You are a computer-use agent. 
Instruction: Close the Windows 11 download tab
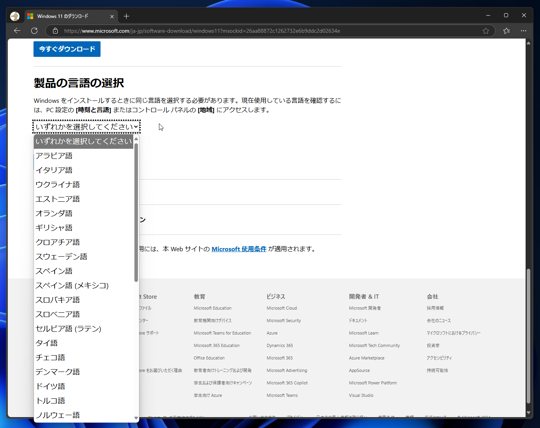tap(112, 16)
